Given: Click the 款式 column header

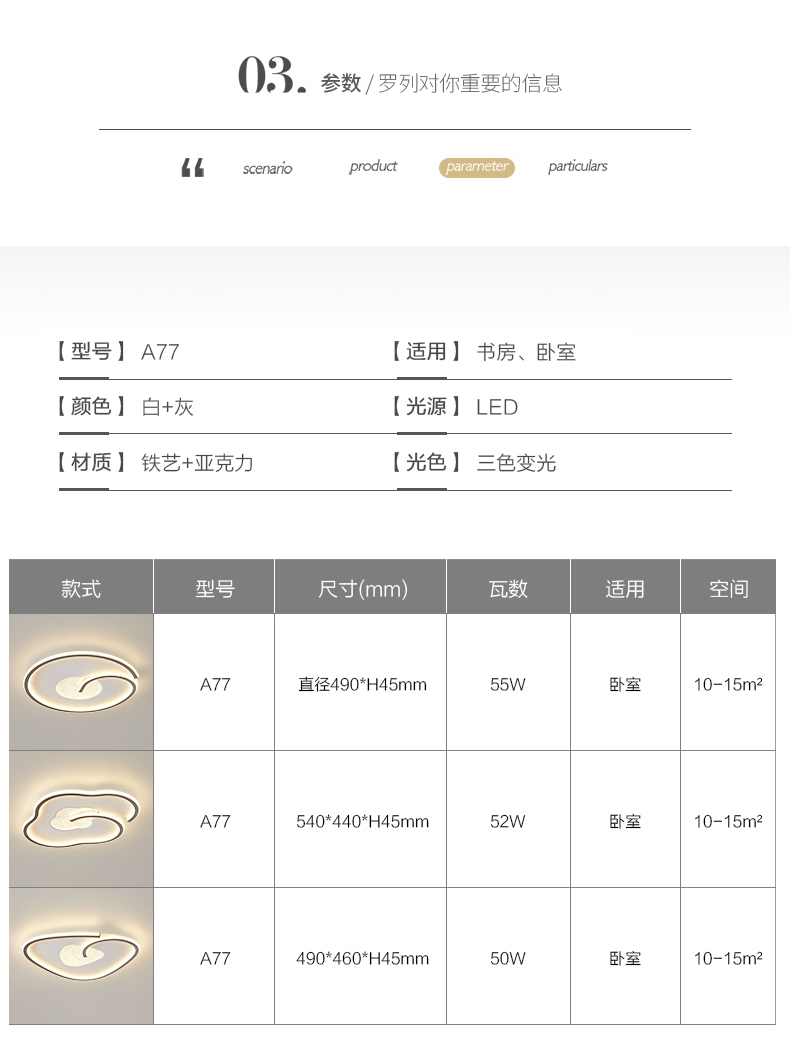Looking at the screenshot, I should [81, 588].
